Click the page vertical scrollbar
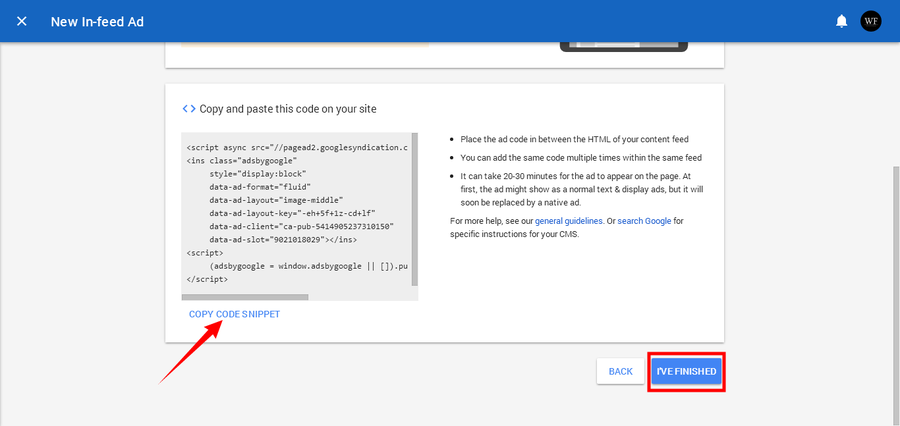 tap(895, 296)
